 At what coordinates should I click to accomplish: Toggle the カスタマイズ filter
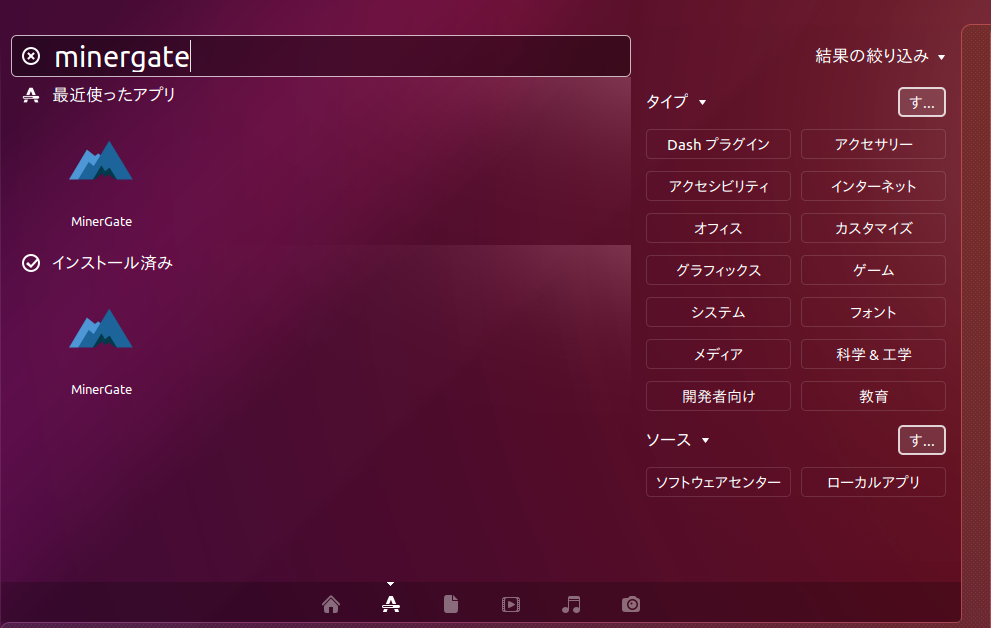tap(873, 228)
